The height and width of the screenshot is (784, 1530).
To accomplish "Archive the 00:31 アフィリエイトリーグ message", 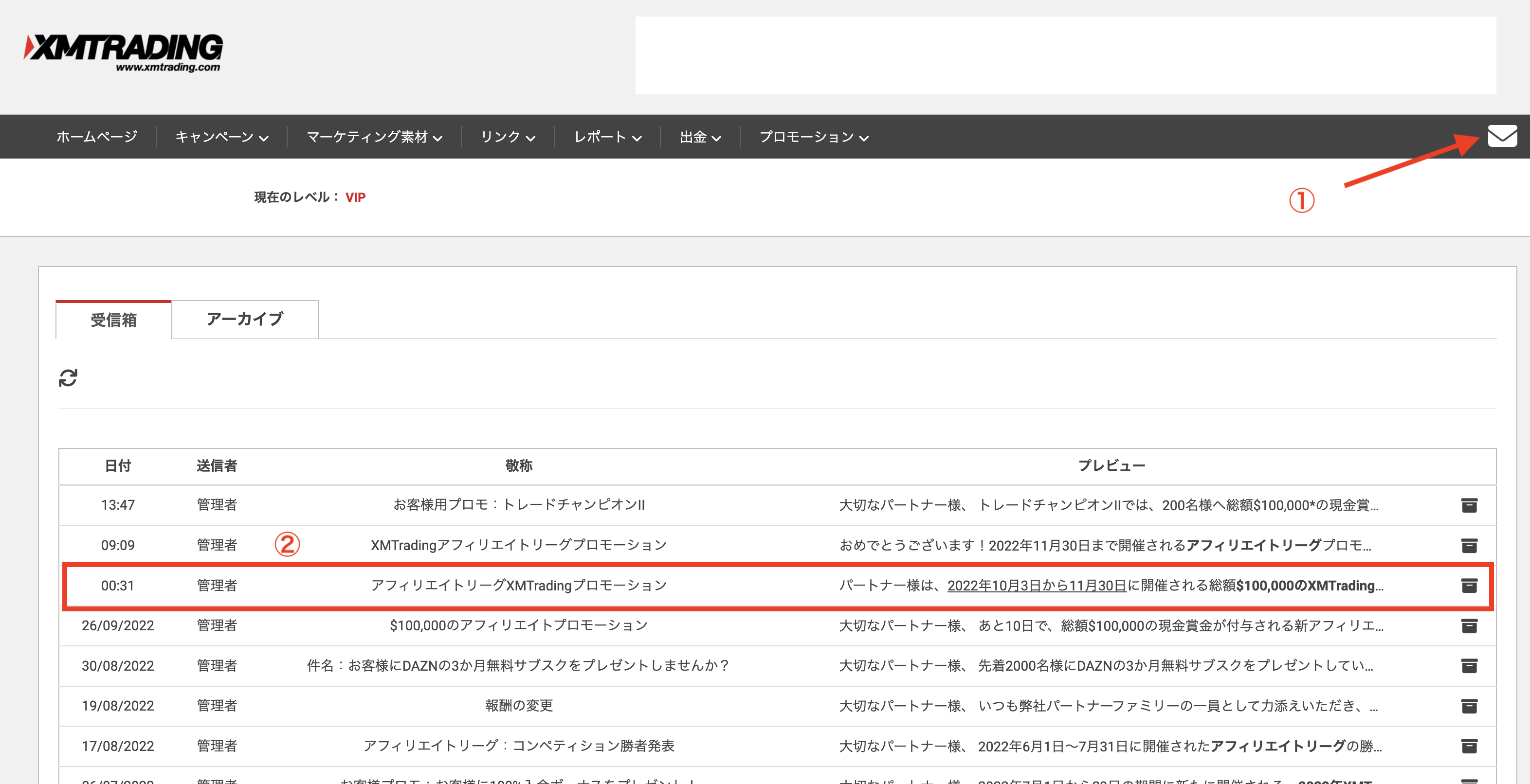I will (x=1469, y=586).
